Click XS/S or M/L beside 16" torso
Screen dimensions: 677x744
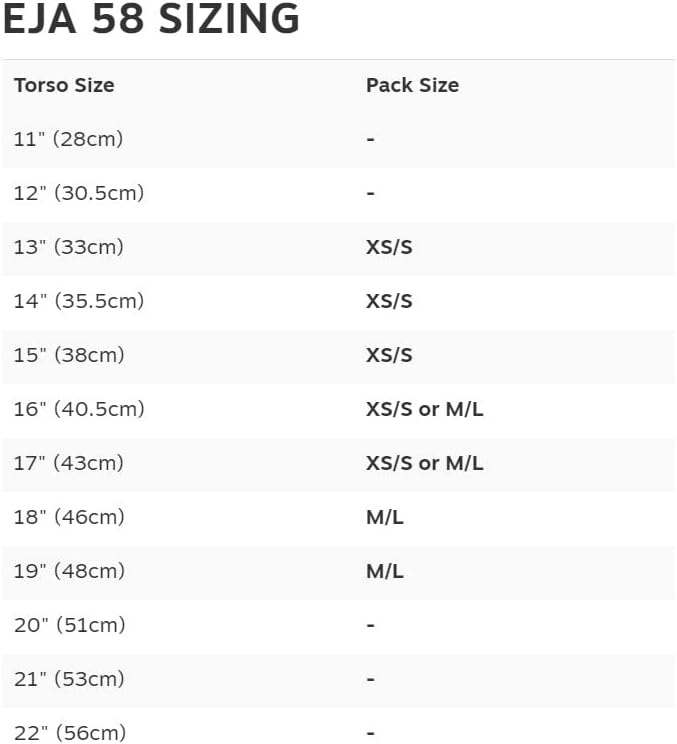[x=425, y=409]
